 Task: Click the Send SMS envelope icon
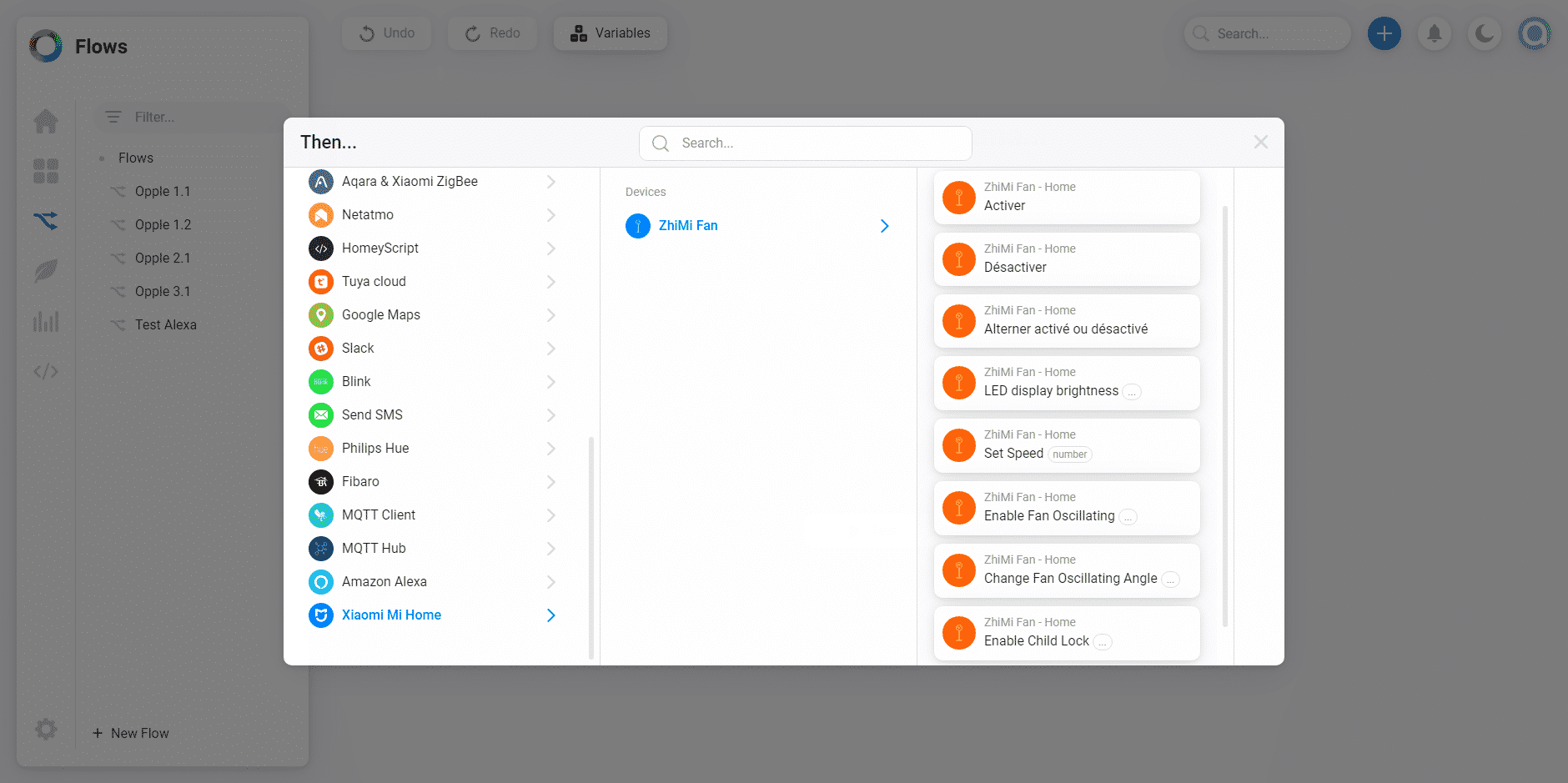[321, 415]
